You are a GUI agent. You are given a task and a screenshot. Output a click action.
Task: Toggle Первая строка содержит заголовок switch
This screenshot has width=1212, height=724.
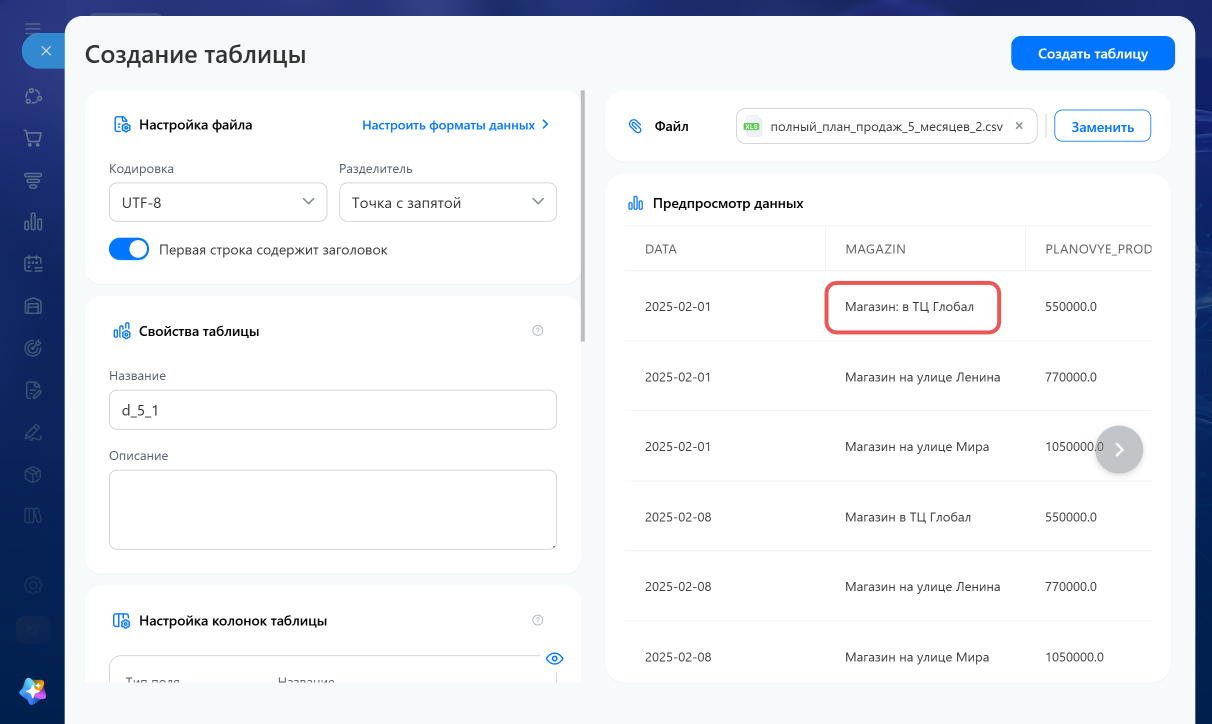pyautogui.click(x=129, y=249)
